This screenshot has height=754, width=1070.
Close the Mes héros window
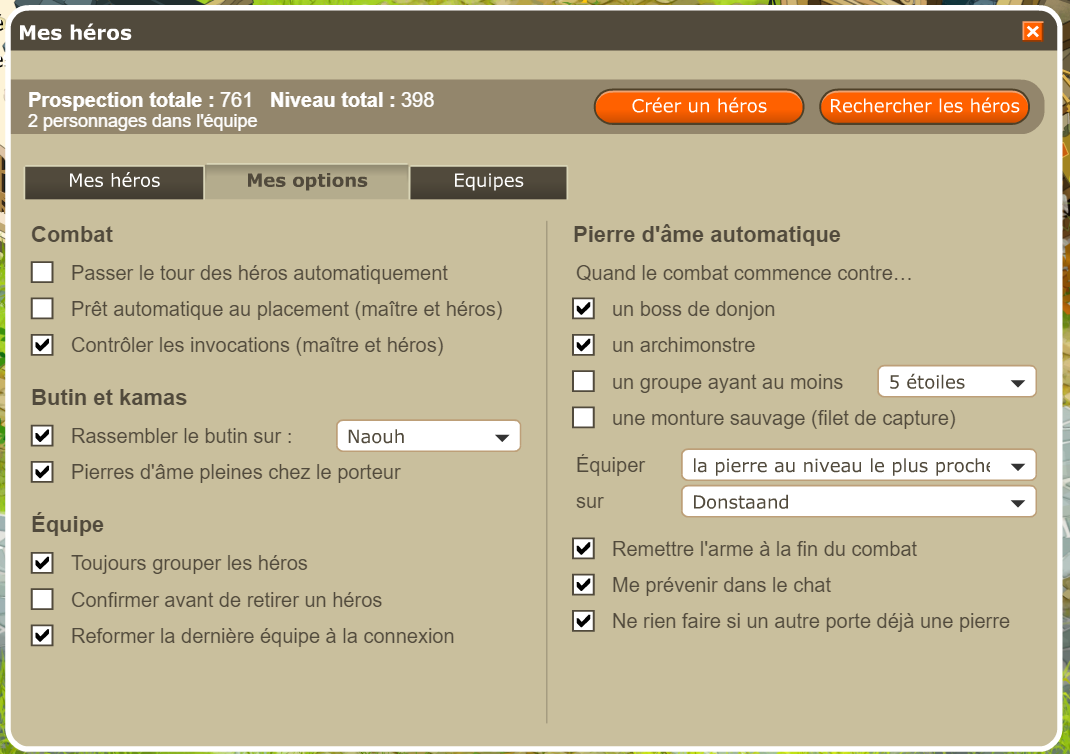[x=1032, y=31]
